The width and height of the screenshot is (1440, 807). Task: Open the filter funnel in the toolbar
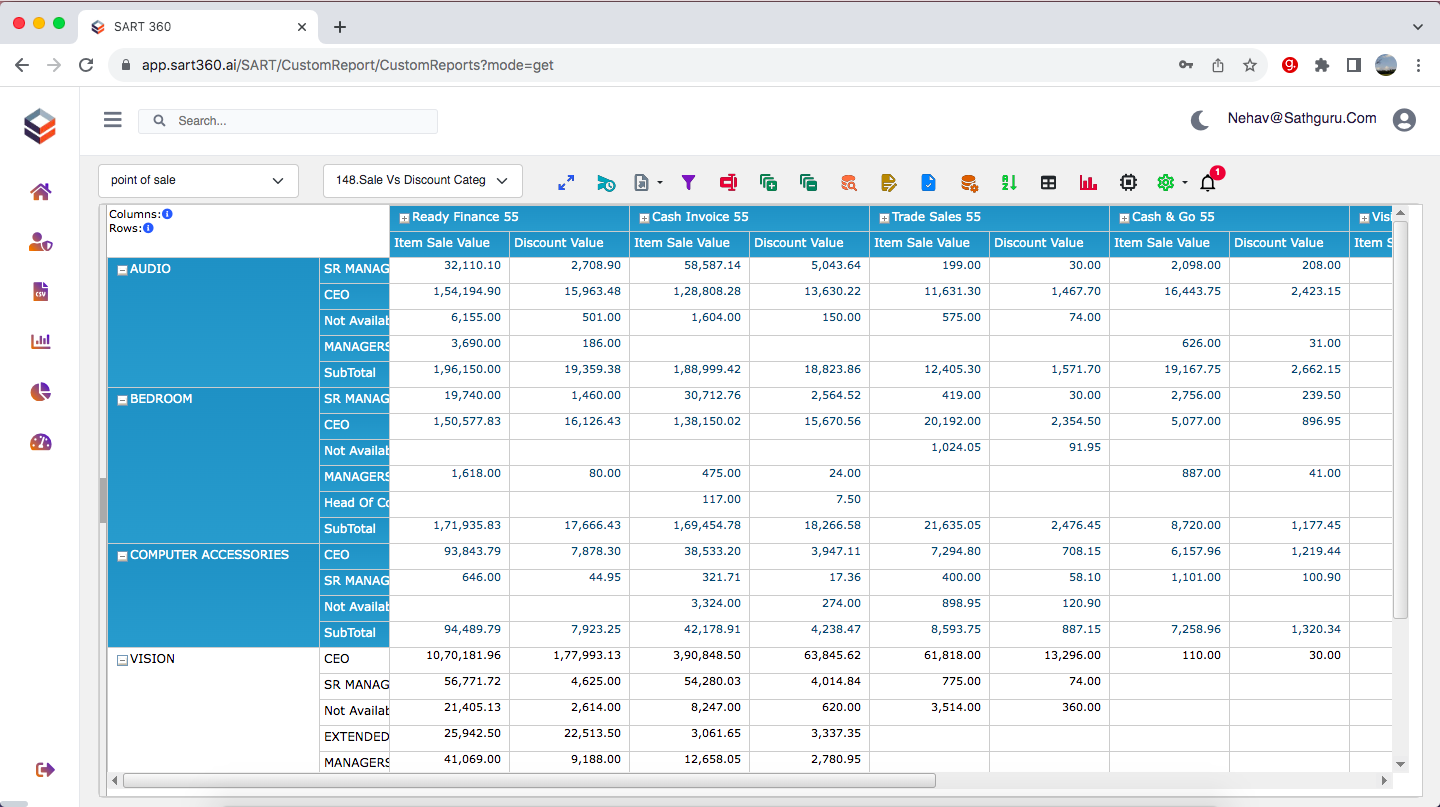pos(688,182)
